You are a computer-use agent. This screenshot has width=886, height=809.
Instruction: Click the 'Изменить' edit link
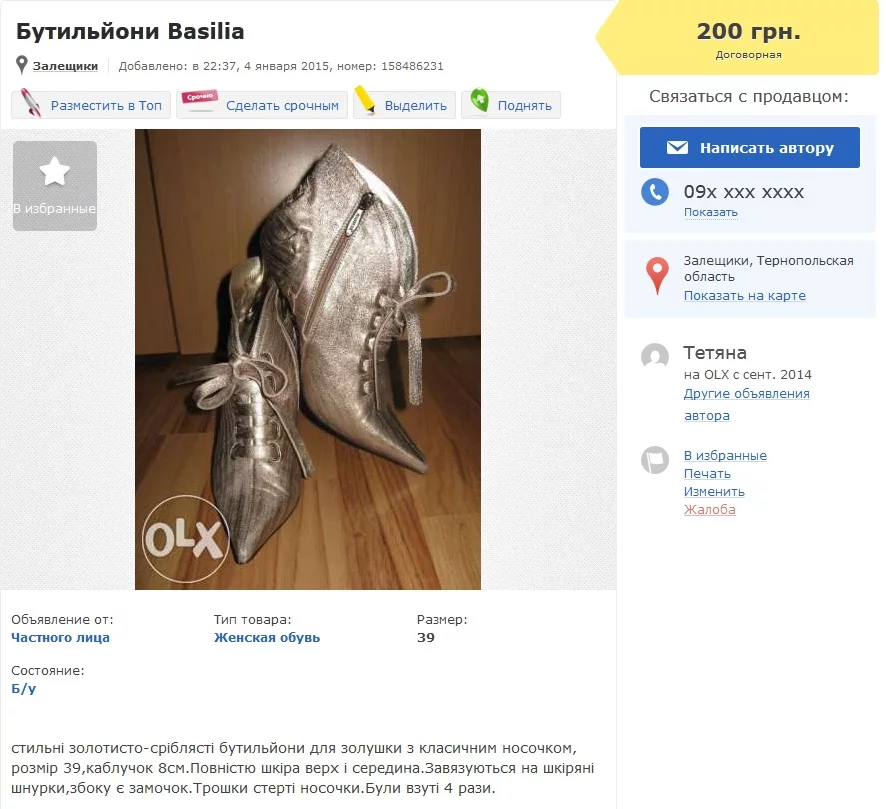(714, 492)
